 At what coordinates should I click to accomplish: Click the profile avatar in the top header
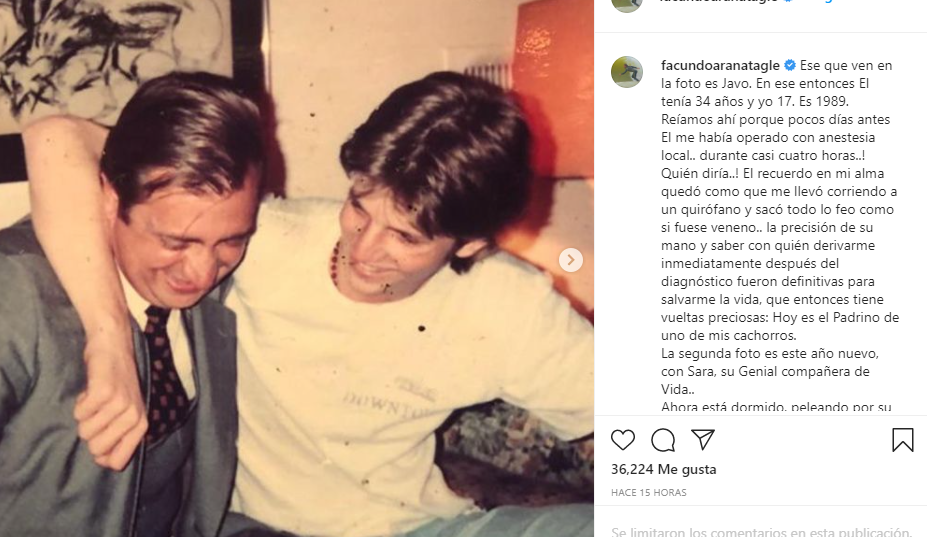[627, 4]
